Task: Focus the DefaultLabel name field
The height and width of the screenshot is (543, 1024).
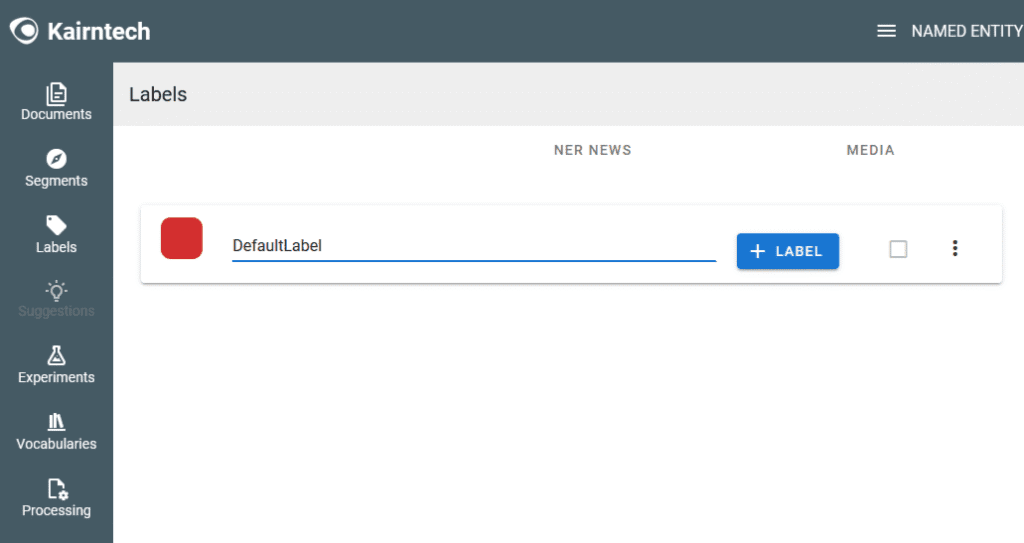Action: click(x=473, y=246)
